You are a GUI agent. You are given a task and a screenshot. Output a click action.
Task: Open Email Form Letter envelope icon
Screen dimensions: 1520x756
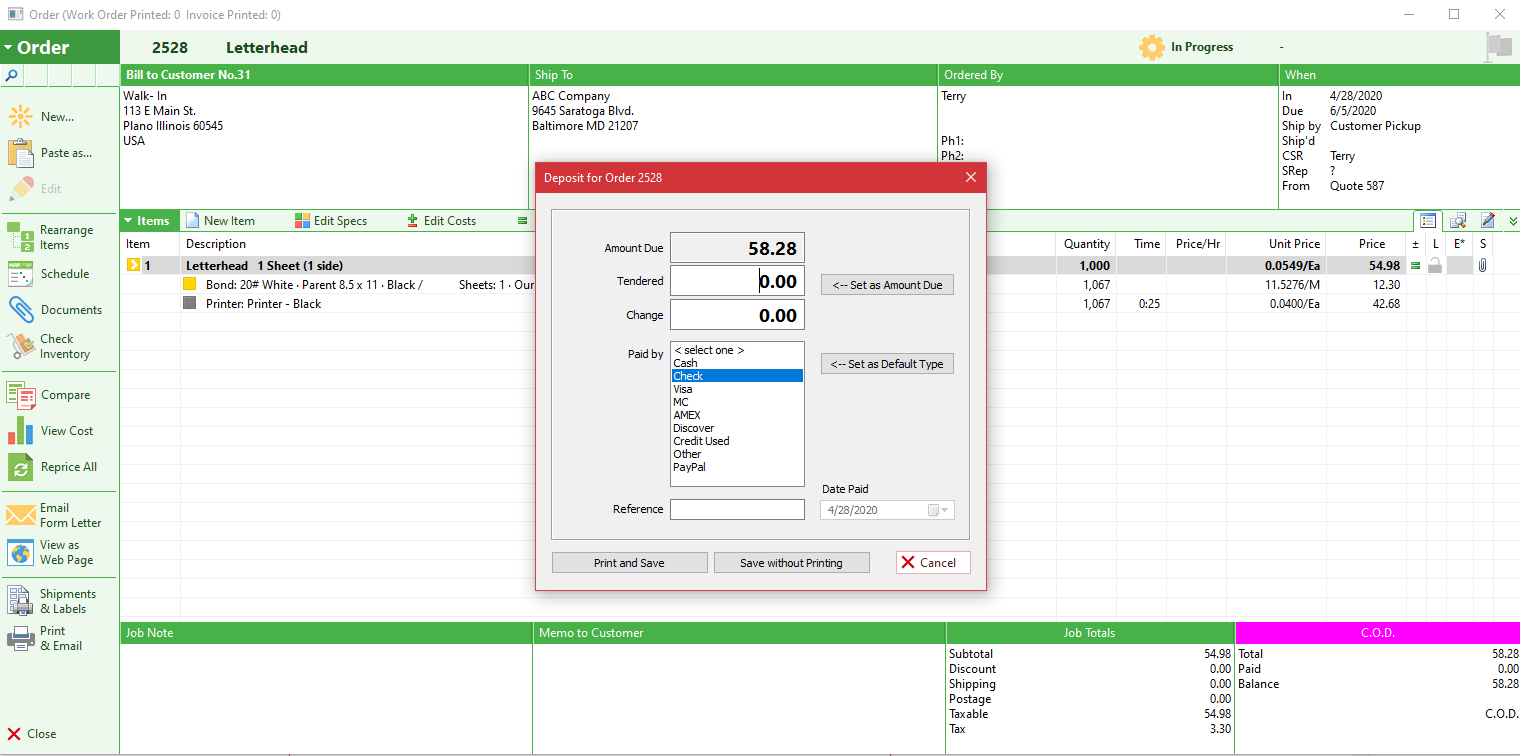(x=20, y=515)
